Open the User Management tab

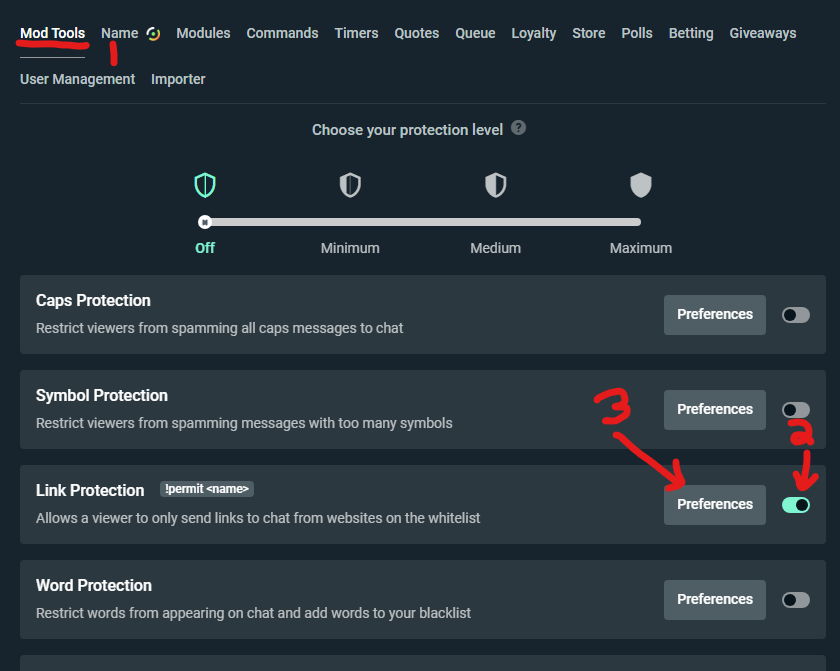(78, 79)
